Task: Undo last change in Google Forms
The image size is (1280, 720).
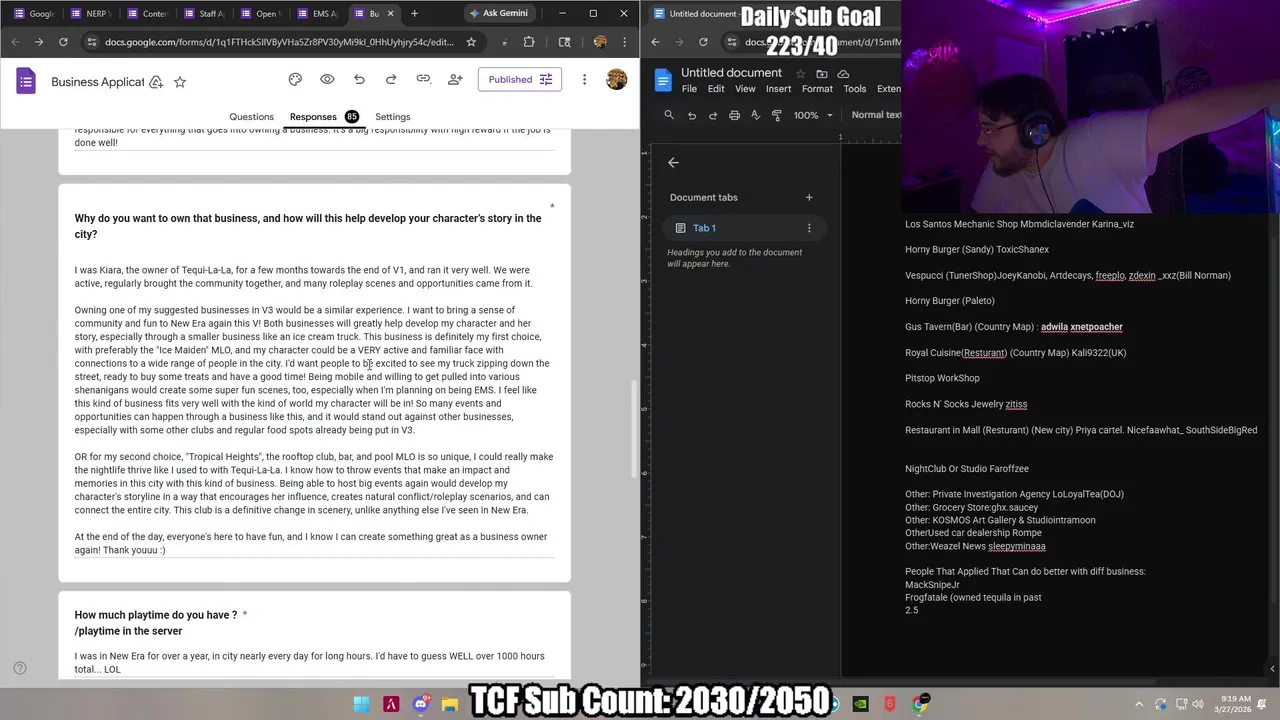Action: [x=359, y=79]
